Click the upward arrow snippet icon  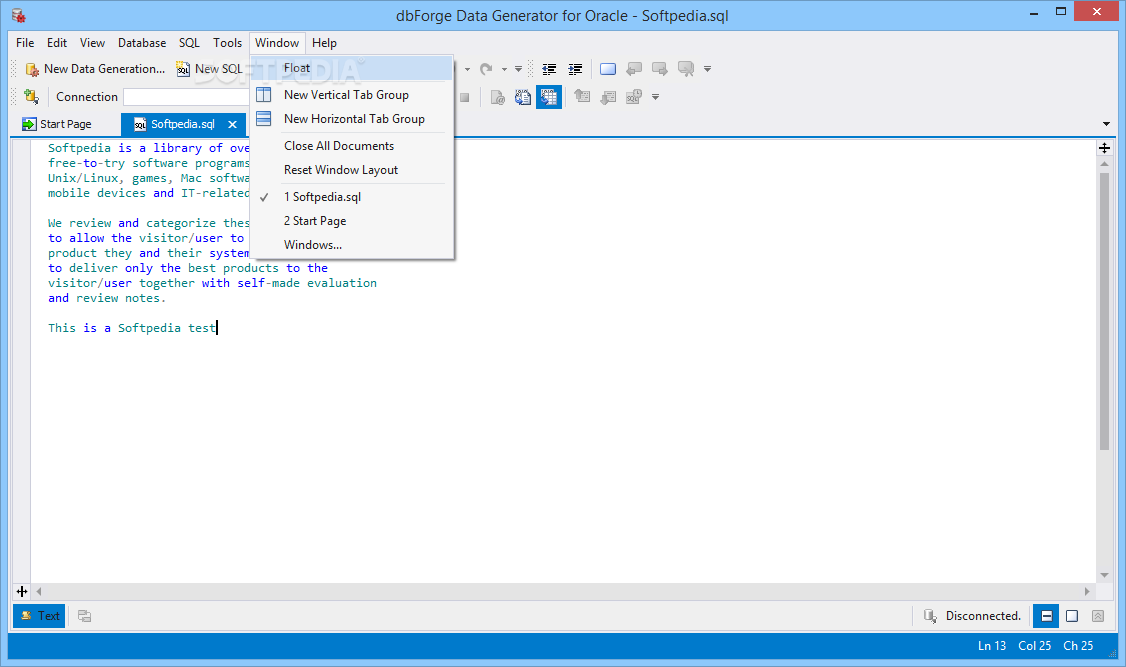[582, 97]
